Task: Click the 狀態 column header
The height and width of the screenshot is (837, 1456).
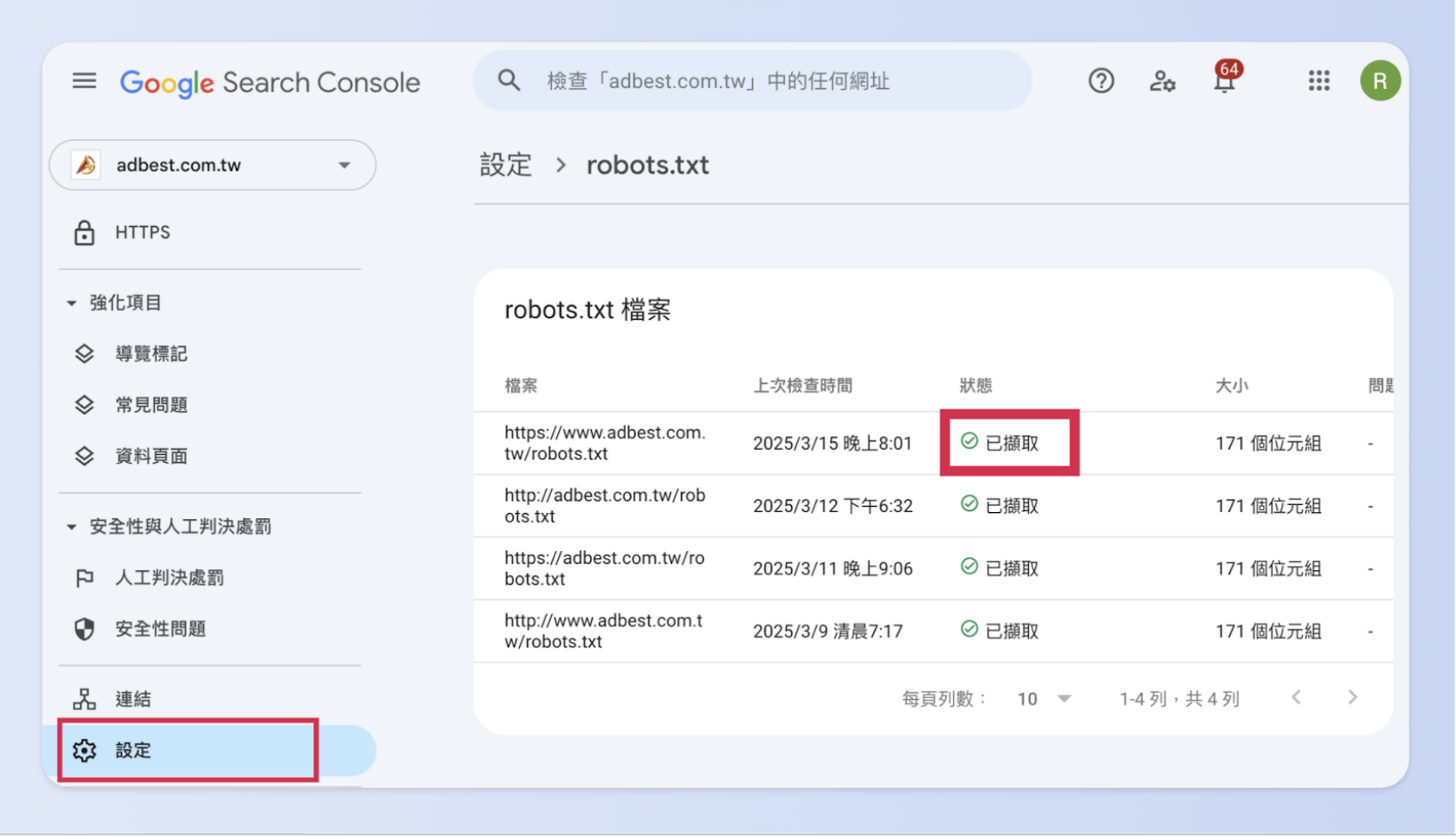Action: coord(975,386)
